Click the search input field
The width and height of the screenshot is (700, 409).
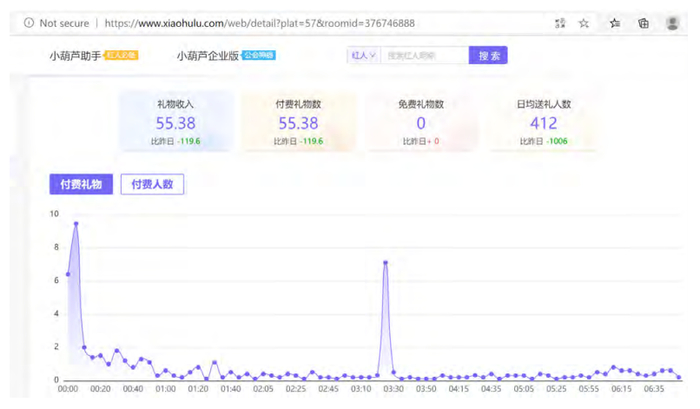click(424, 56)
